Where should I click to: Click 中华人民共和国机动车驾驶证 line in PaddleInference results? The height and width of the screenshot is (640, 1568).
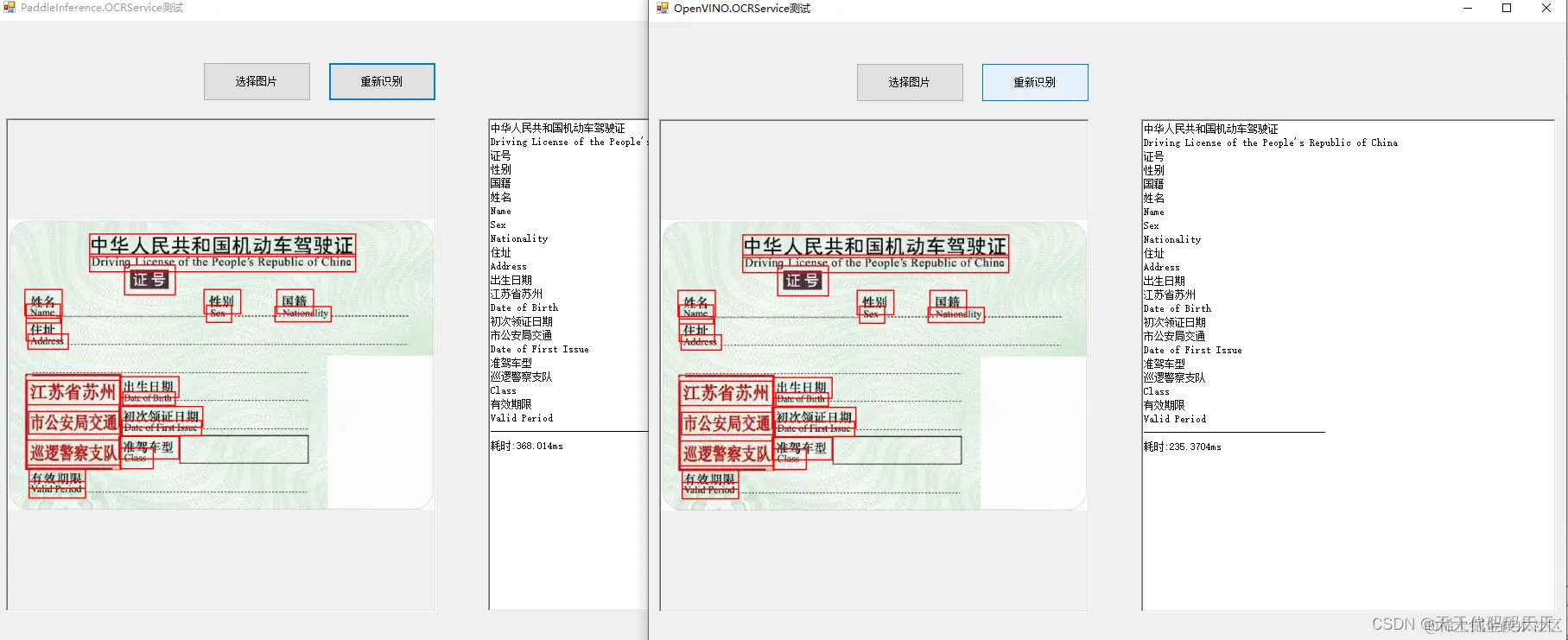557,128
